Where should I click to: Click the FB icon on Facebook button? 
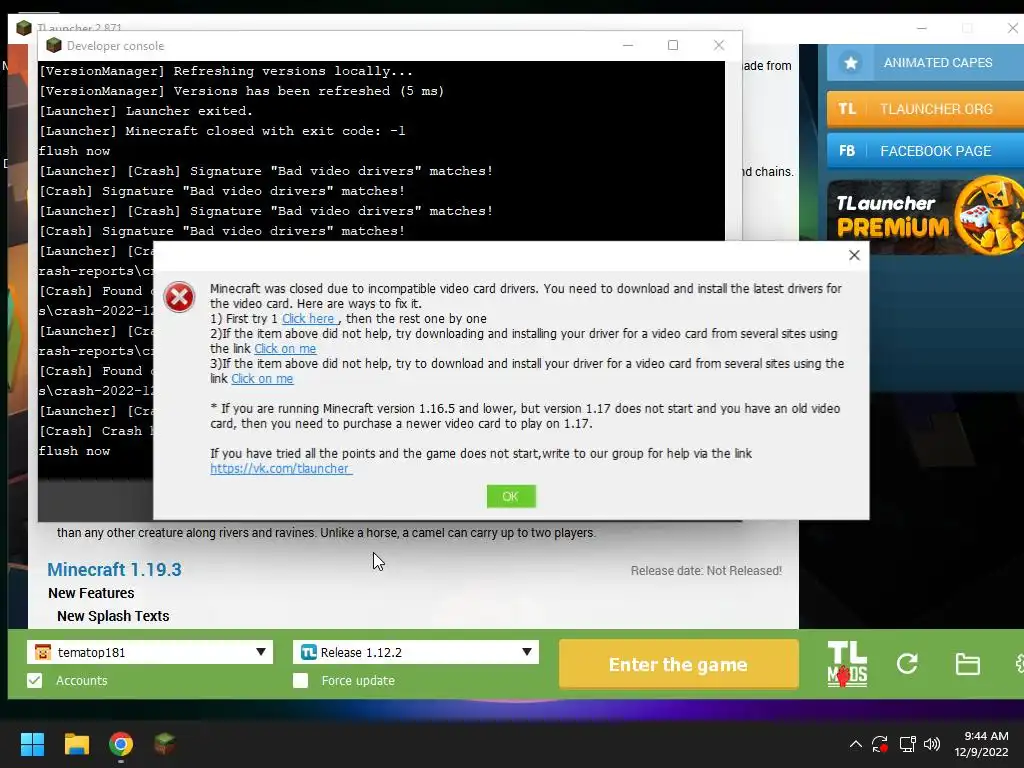847,151
